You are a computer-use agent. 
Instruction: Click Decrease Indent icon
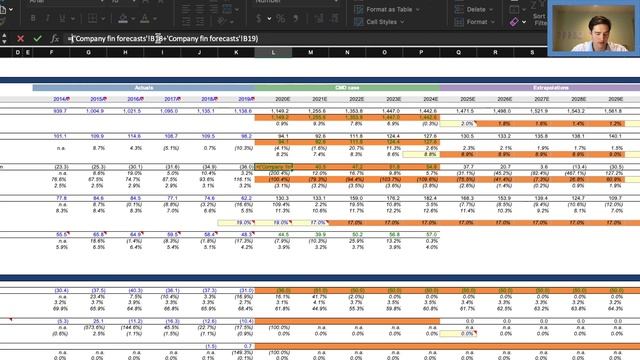click(x=186, y=21)
